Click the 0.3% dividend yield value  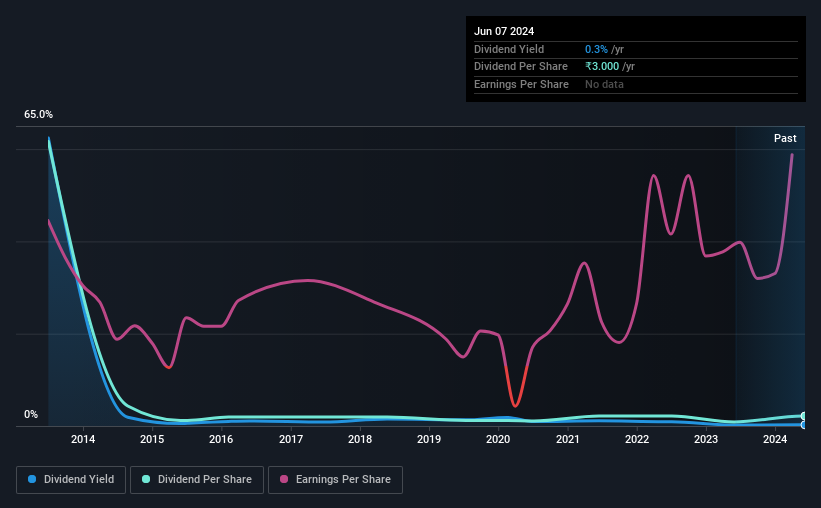point(596,49)
